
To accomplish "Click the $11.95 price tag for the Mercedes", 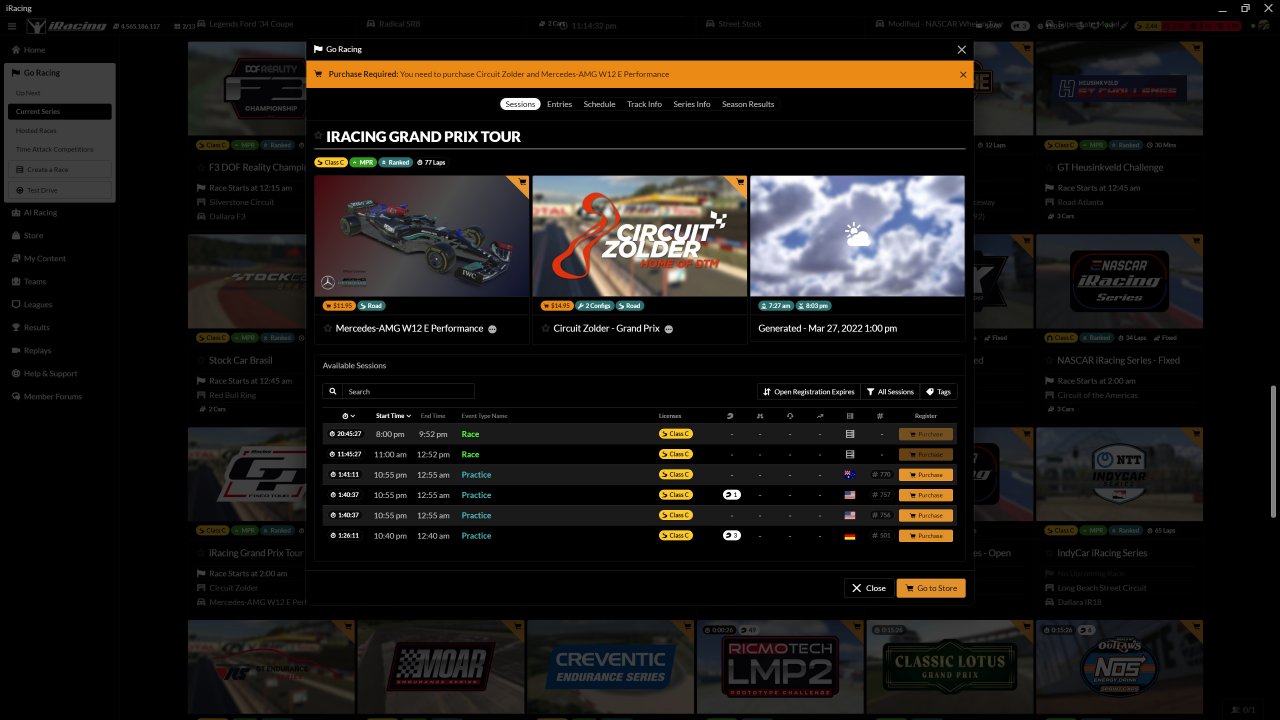I will tap(338, 306).
